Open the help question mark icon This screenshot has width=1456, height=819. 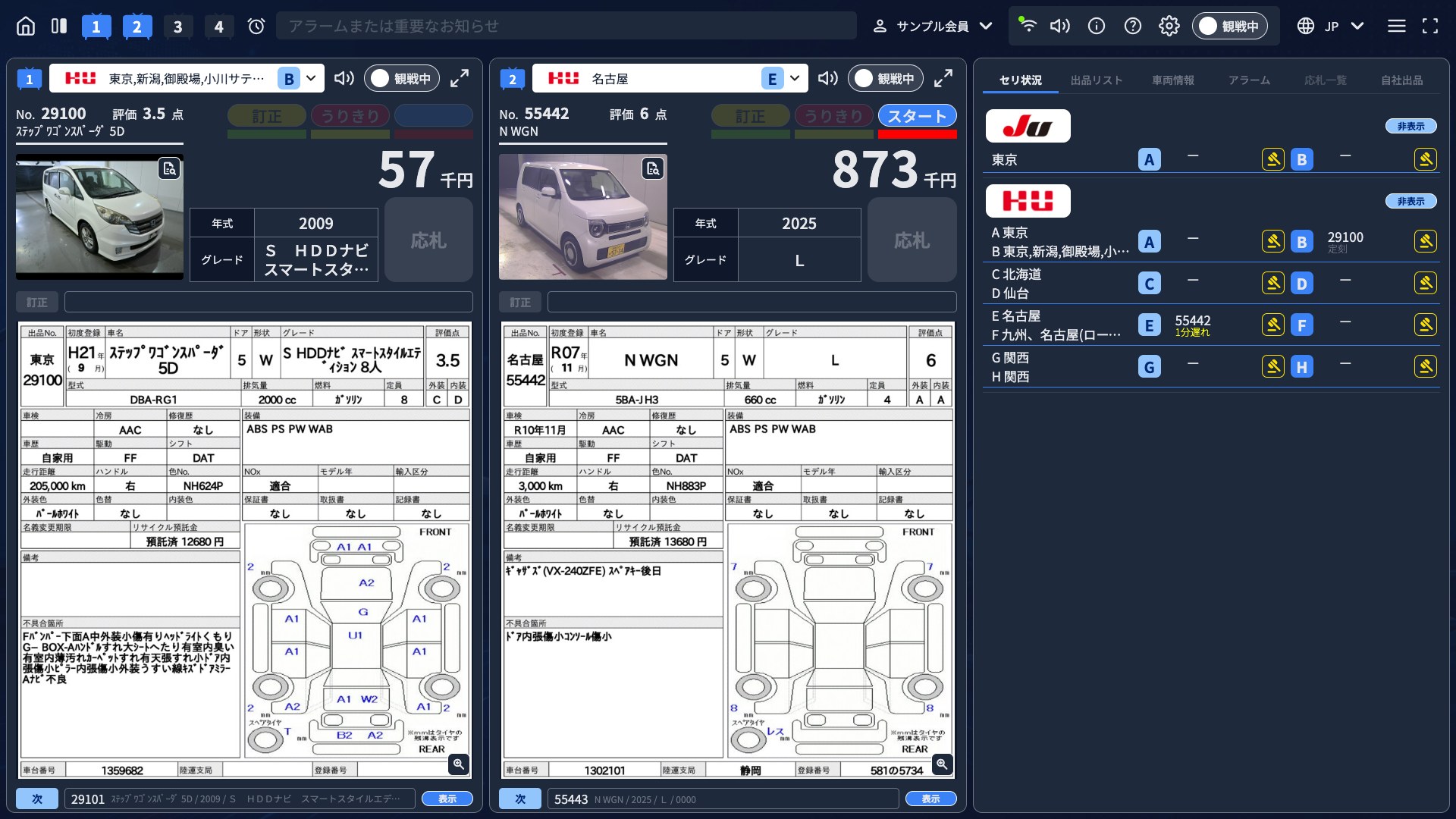coord(1133,27)
